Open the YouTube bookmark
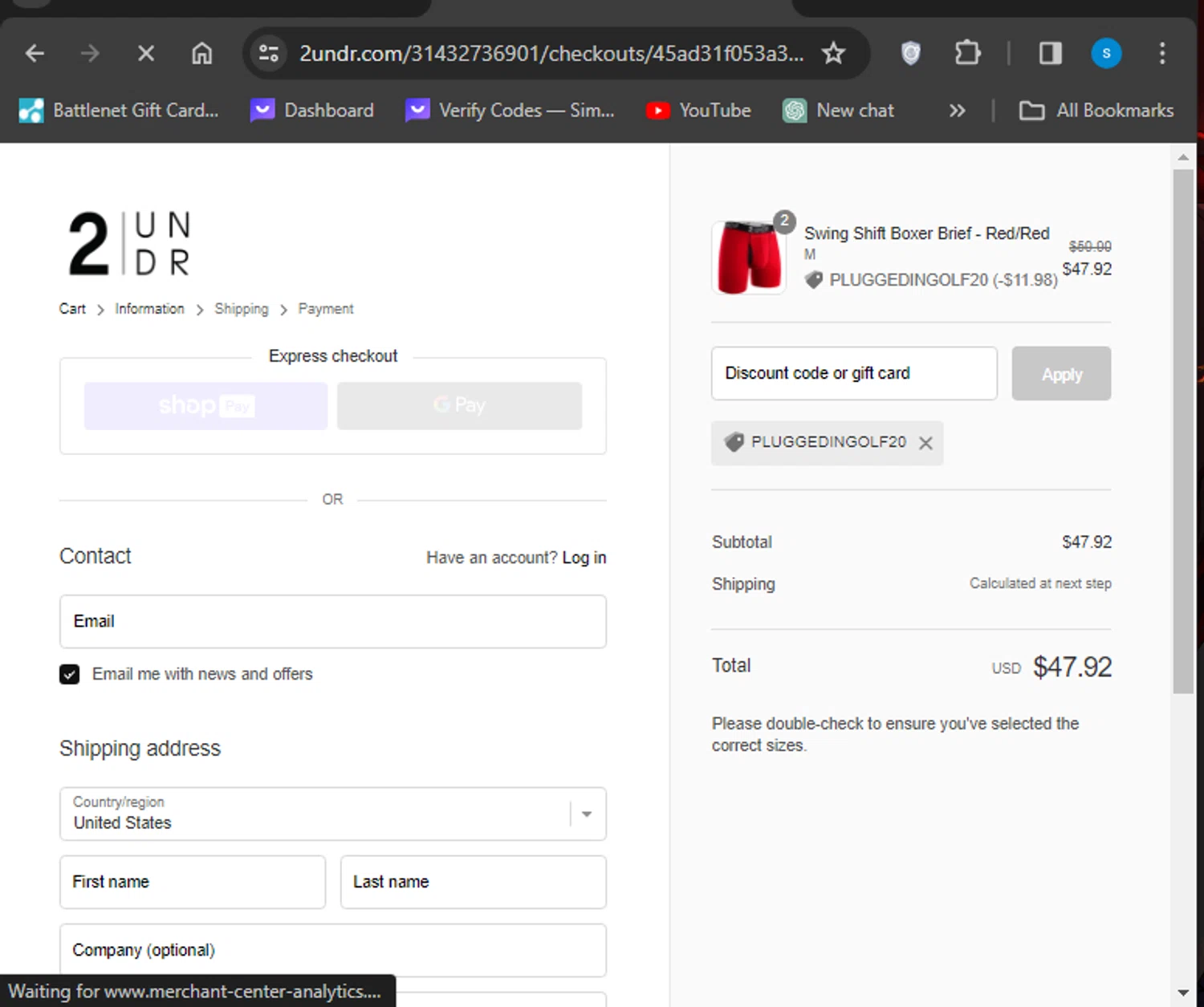 point(698,111)
